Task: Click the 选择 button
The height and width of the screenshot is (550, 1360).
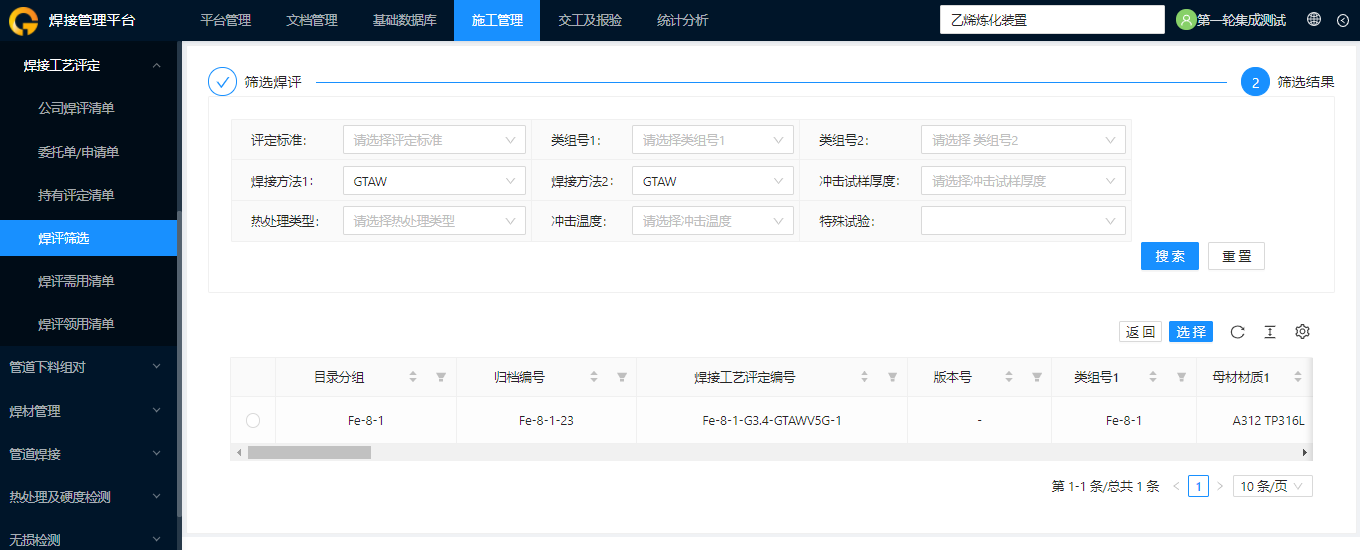Action: [x=1191, y=332]
